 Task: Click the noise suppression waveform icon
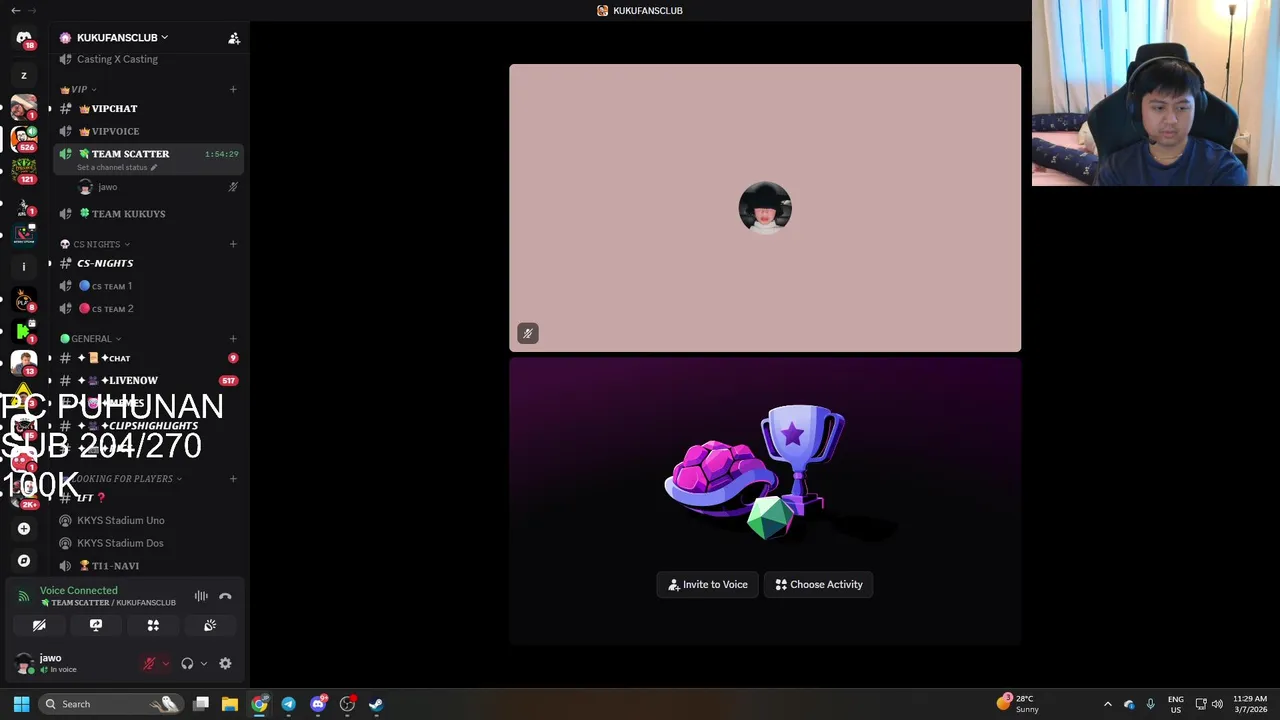pyautogui.click(x=201, y=596)
